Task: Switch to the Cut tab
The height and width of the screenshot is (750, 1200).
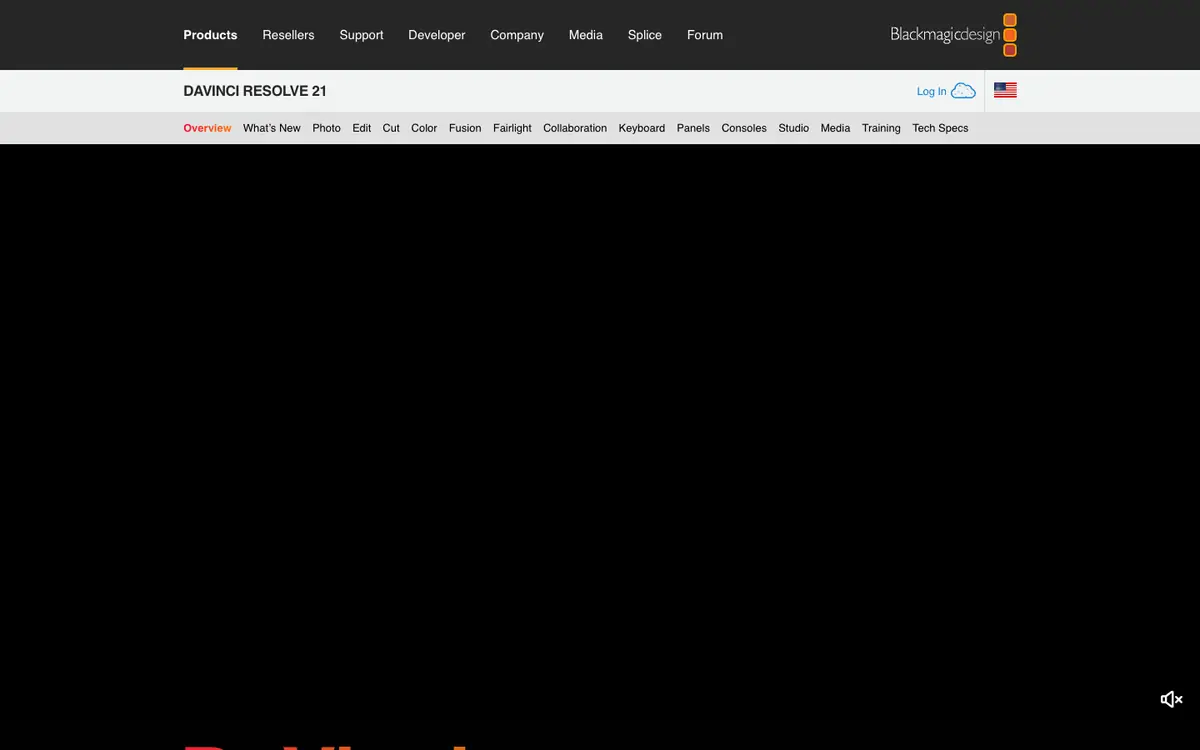Action: click(391, 128)
